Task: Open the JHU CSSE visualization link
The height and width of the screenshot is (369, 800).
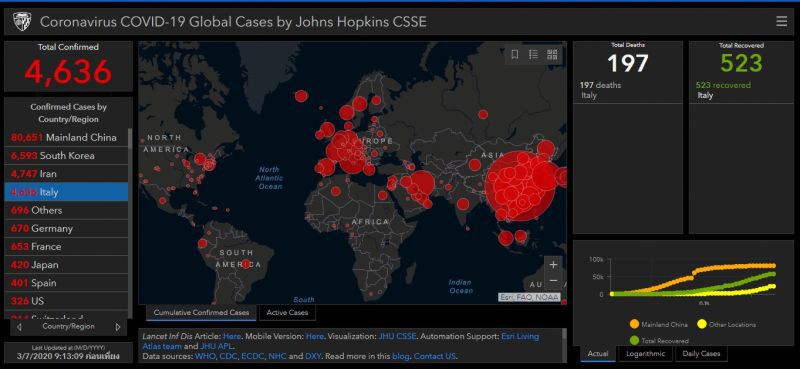Action: (397, 336)
